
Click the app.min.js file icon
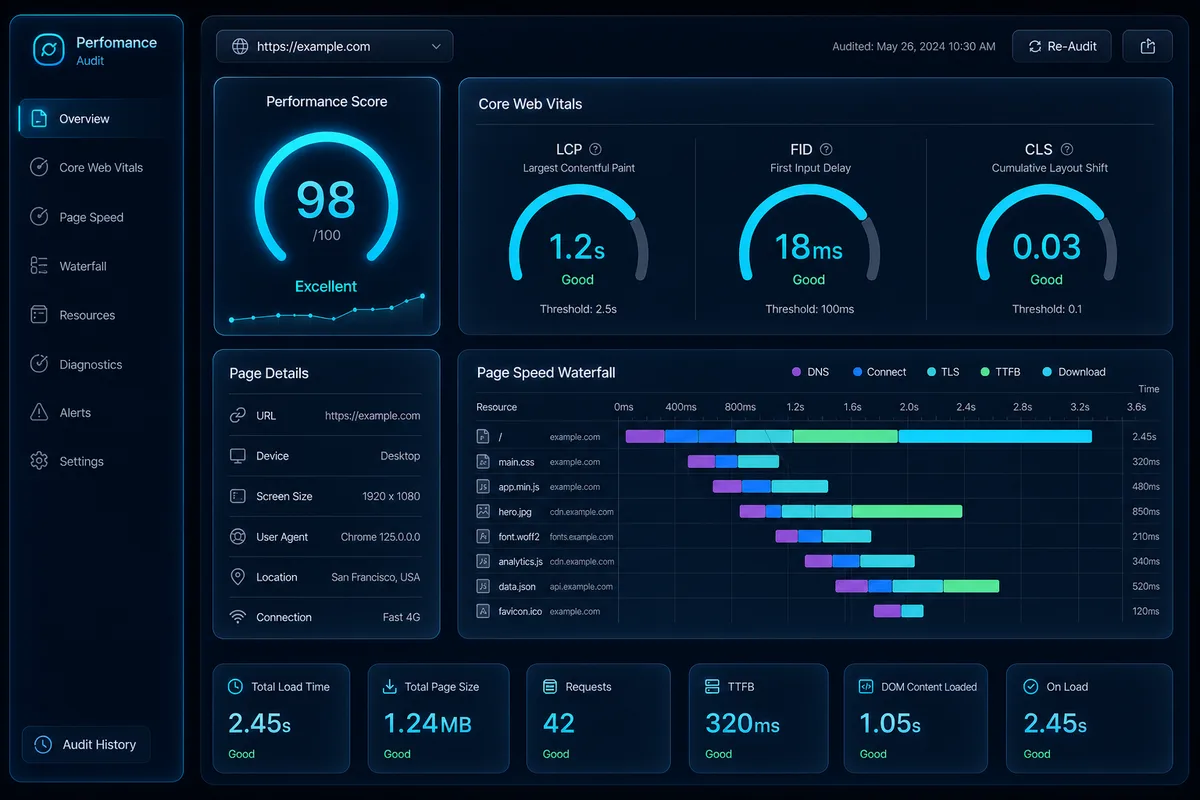click(483, 487)
